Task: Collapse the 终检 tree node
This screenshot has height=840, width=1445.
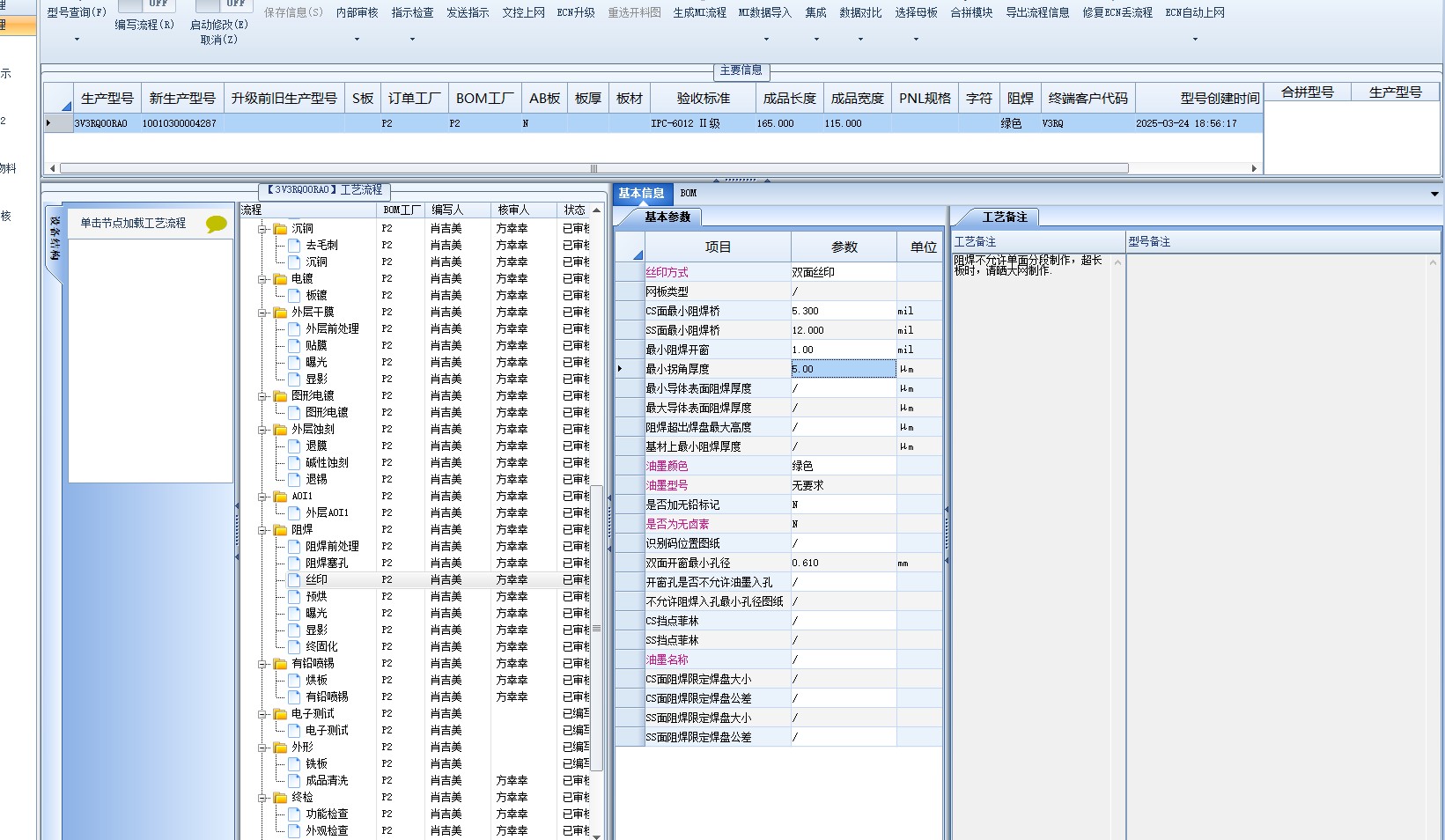Action: point(262,799)
